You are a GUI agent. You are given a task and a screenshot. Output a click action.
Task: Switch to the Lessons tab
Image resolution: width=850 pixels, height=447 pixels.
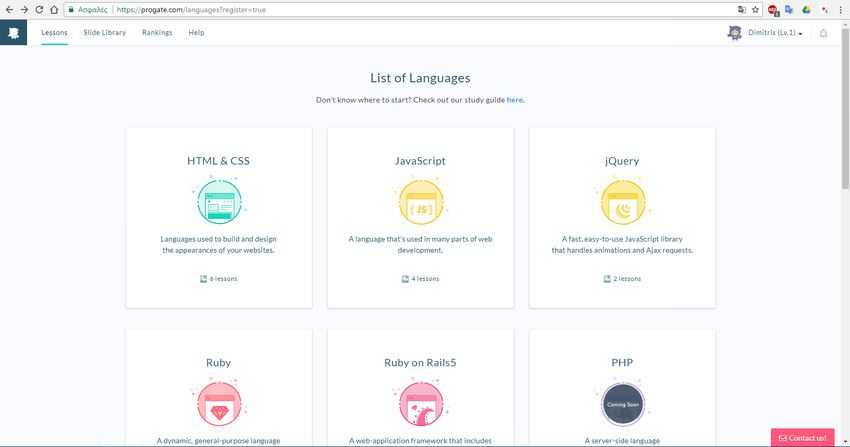coord(54,33)
